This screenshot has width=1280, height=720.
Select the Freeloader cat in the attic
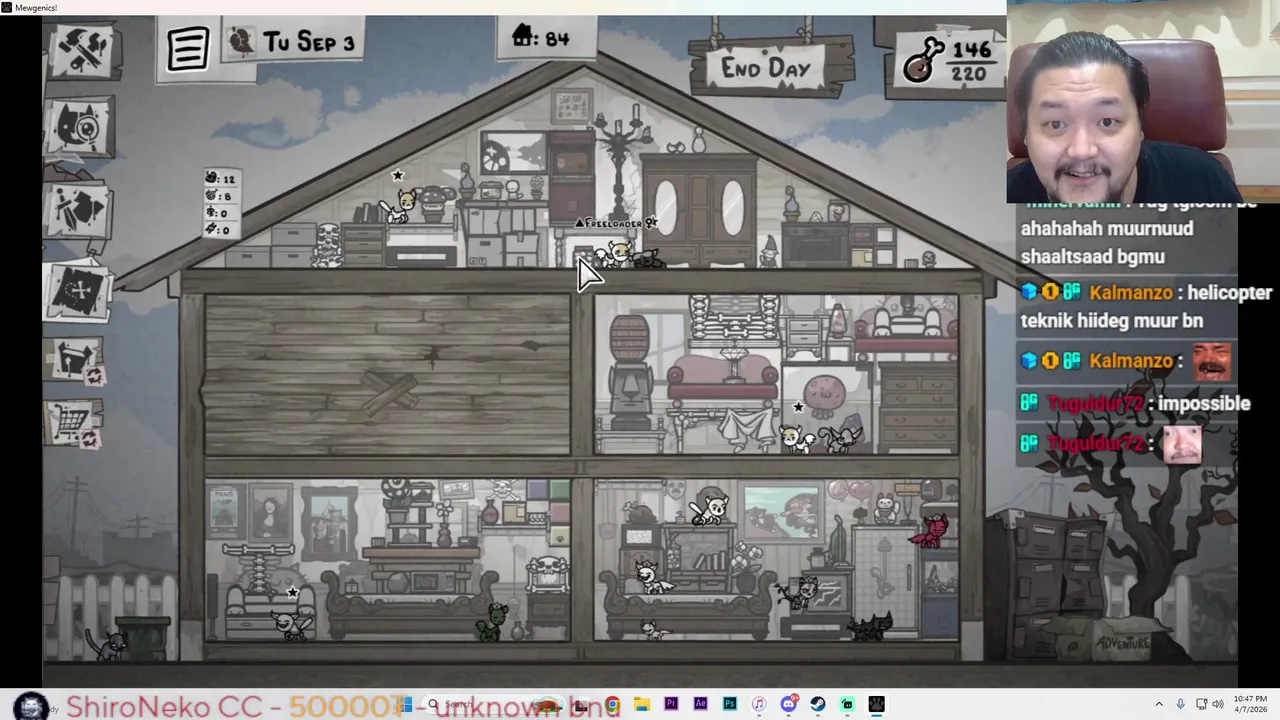pyautogui.click(x=620, y=254)
